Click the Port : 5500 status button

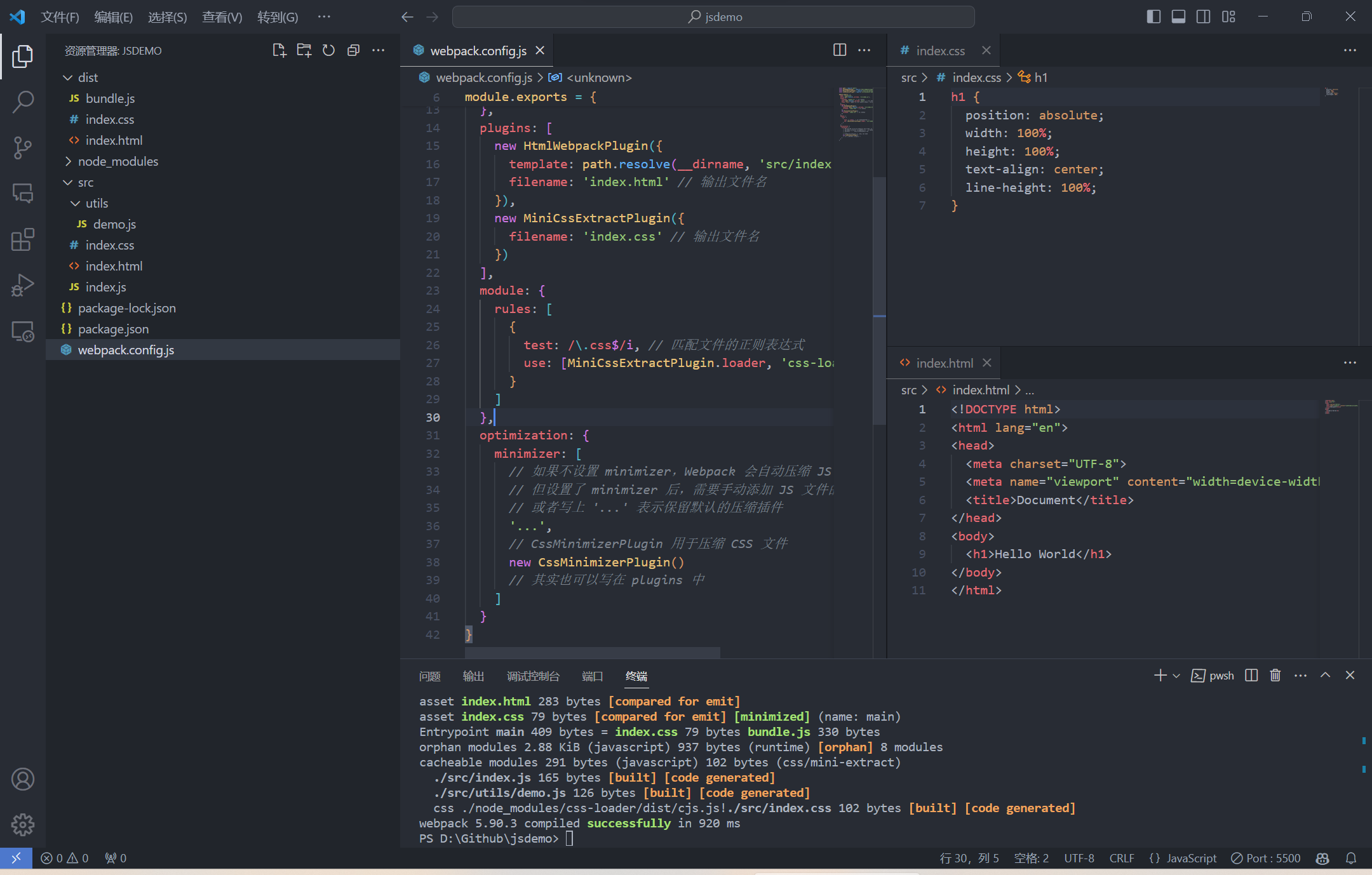[1265, 858]
